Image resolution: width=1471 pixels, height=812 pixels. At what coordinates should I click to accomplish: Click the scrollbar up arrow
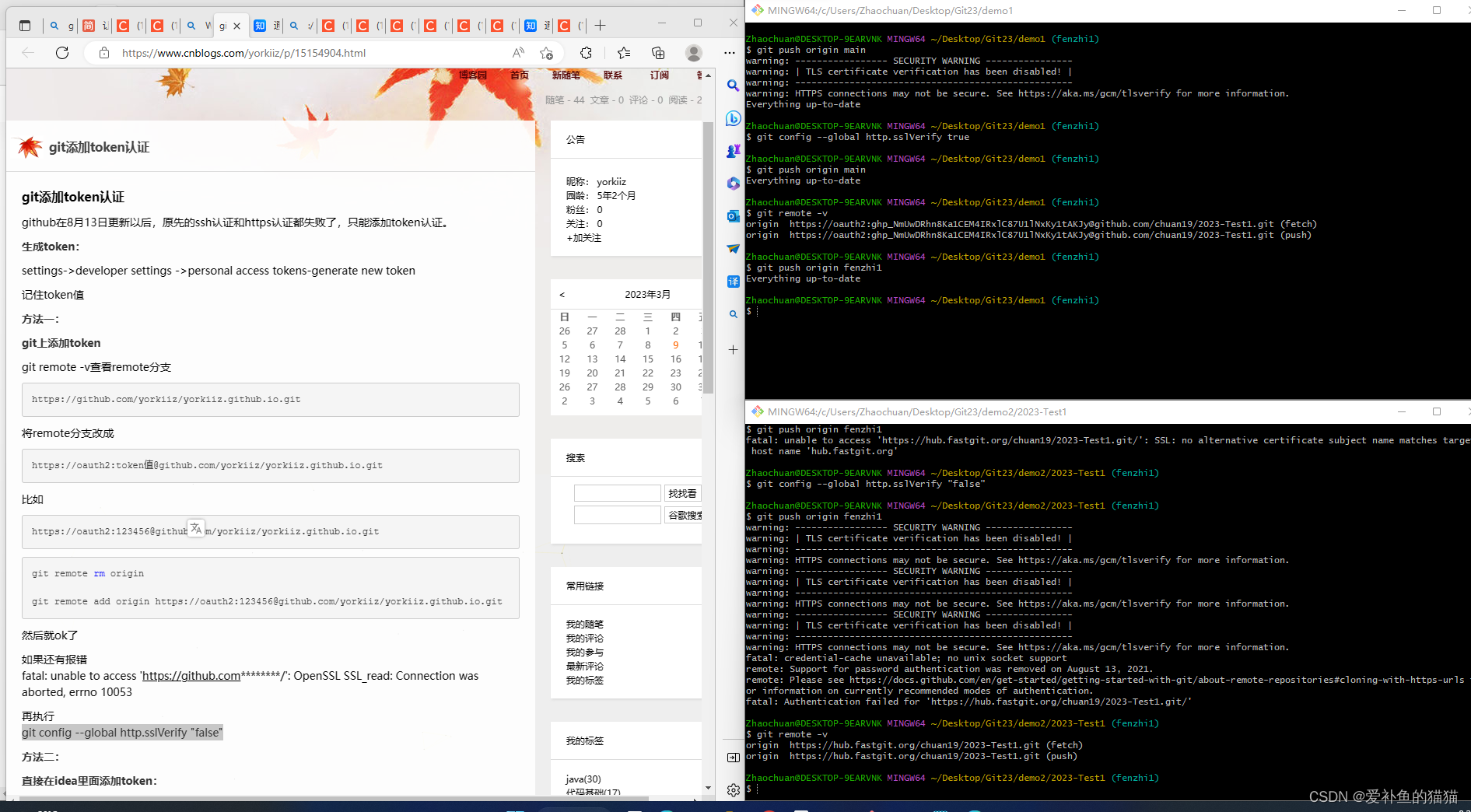708,75
